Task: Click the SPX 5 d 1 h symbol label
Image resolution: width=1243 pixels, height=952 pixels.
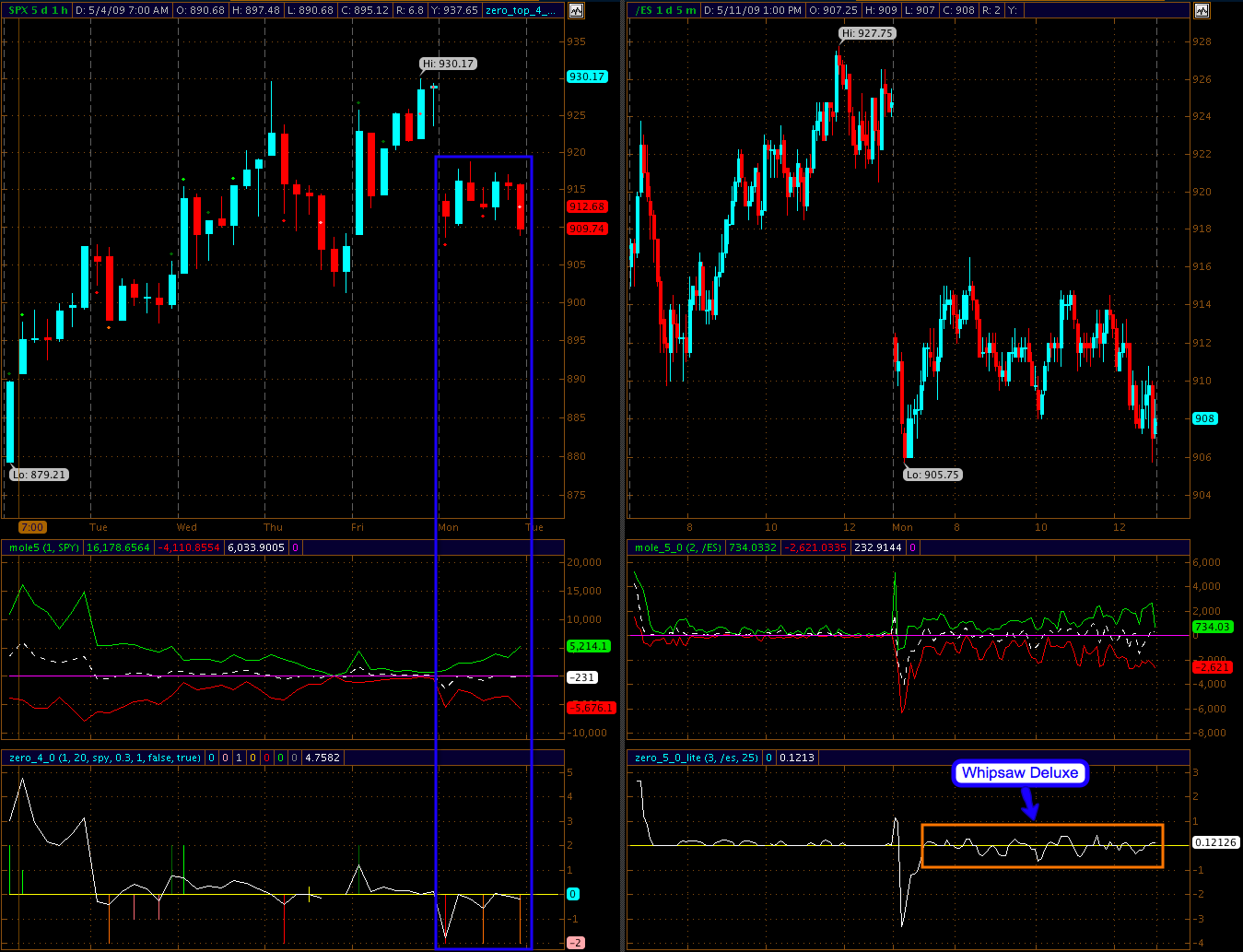Action: 38,10
